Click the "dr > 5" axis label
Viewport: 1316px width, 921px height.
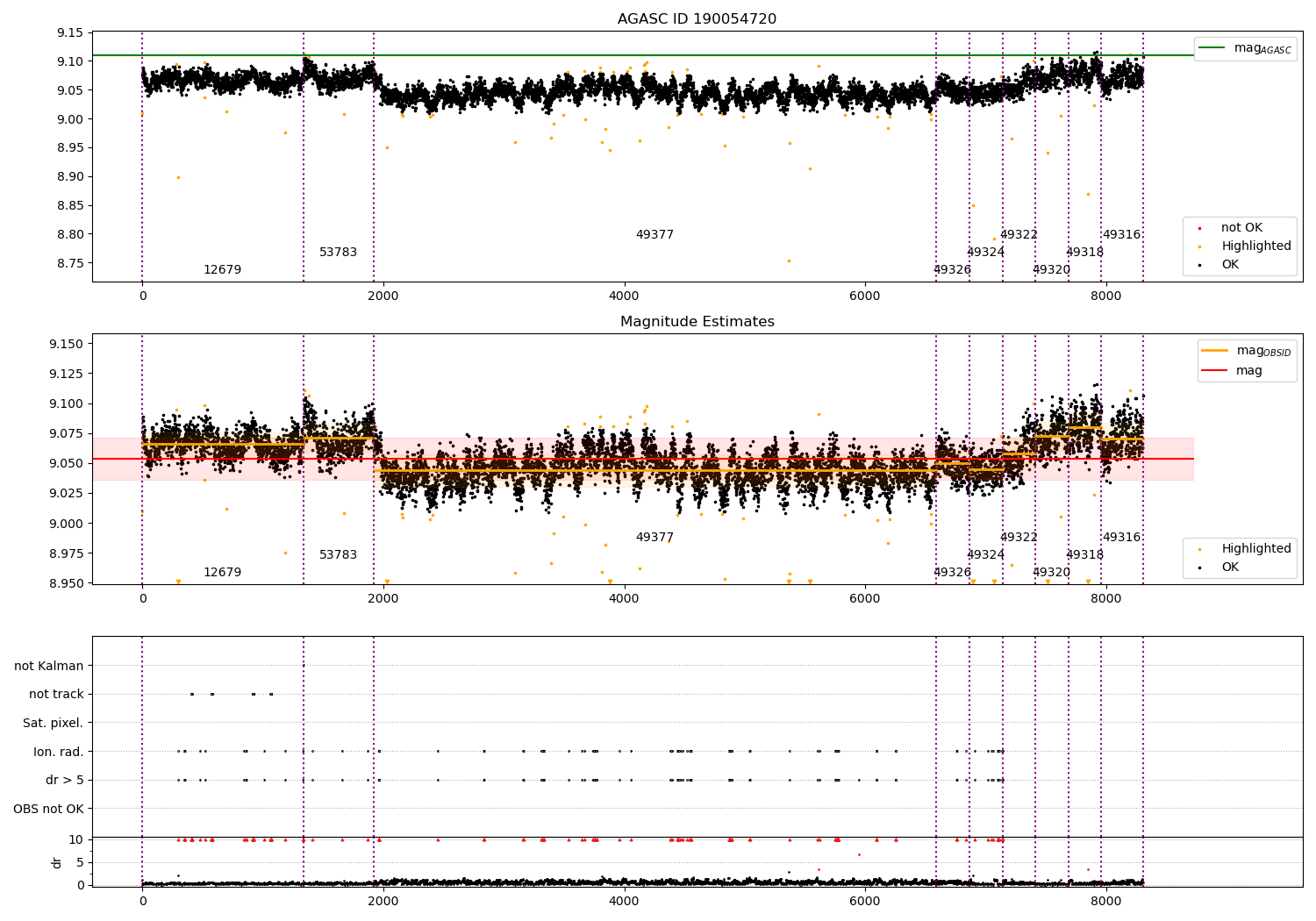click(65, 780)
